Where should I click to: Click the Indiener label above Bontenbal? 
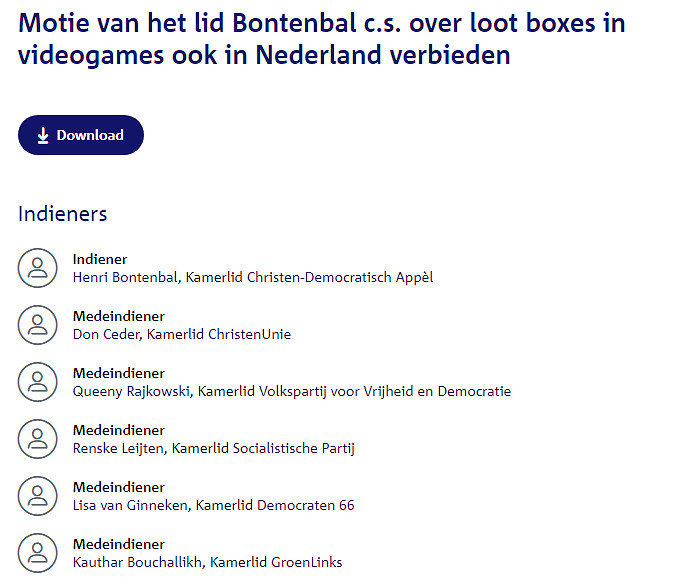pyautogui.click(x=100, y=260)
